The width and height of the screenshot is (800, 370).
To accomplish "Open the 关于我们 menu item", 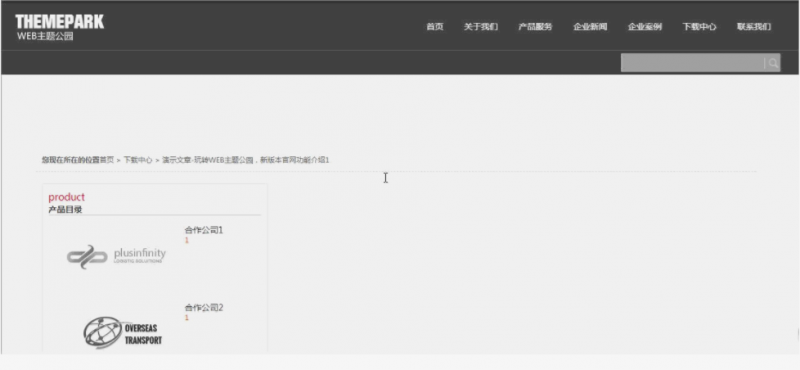I will (x=481, y=27).
